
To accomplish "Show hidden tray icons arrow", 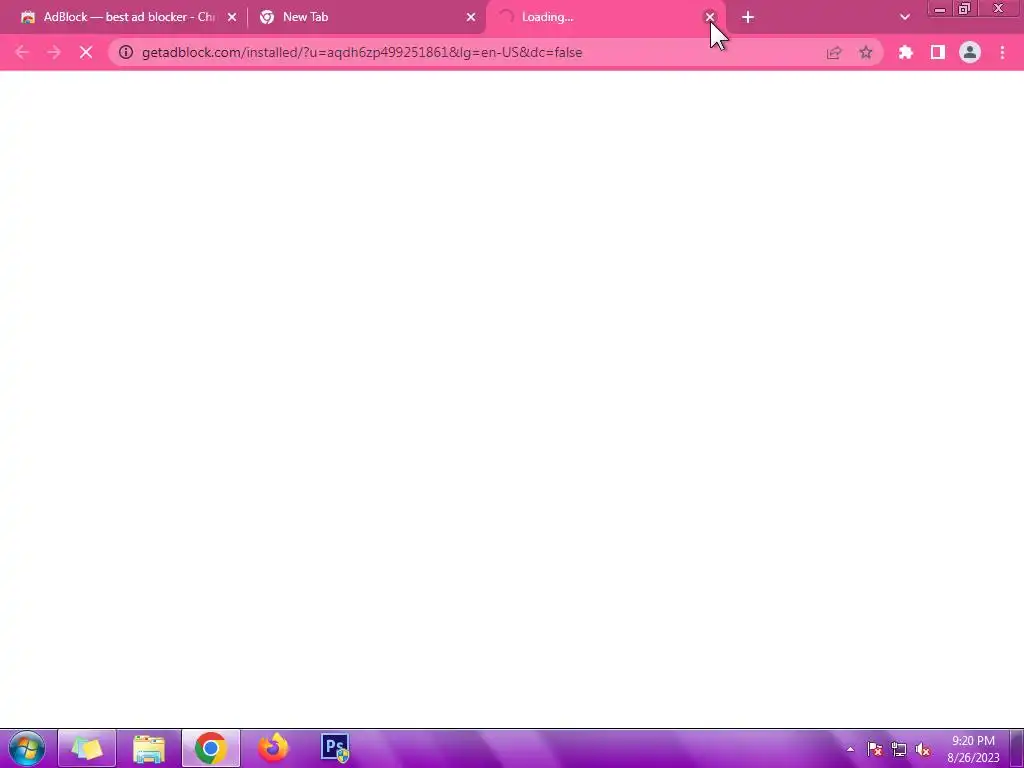I will (x=850, y=749).
